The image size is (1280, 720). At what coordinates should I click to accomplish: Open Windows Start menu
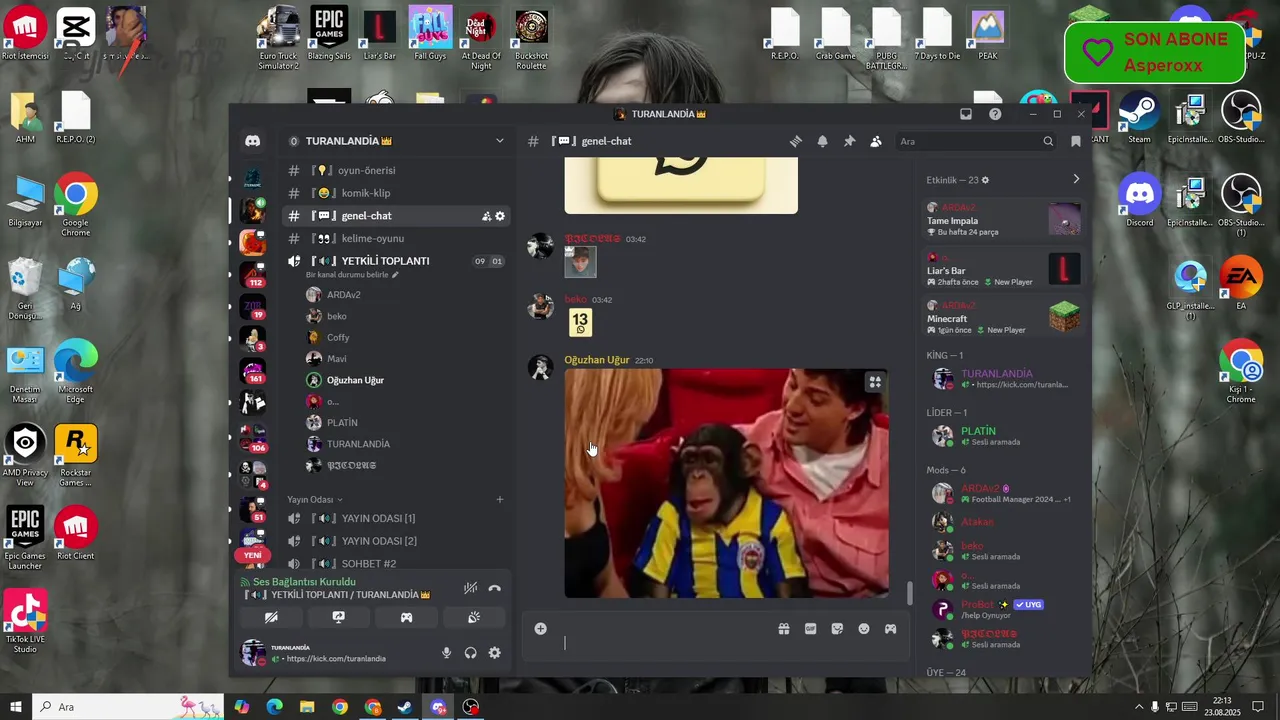pos(15,707)
